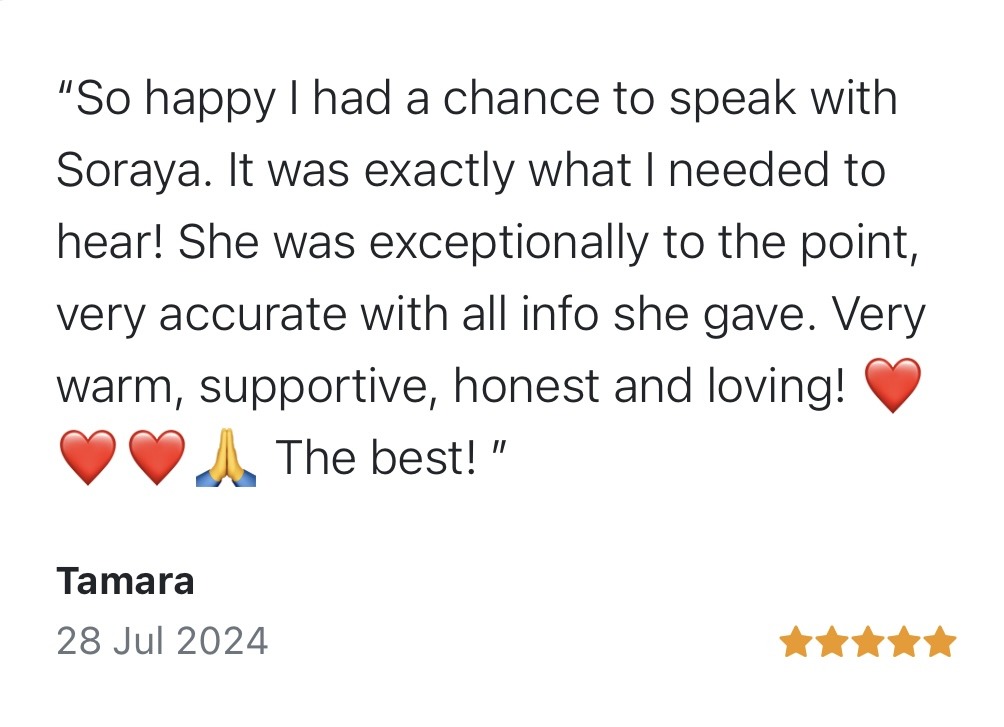Click the name Soraya in the review

pyautogui.click(x=134, y=171)
